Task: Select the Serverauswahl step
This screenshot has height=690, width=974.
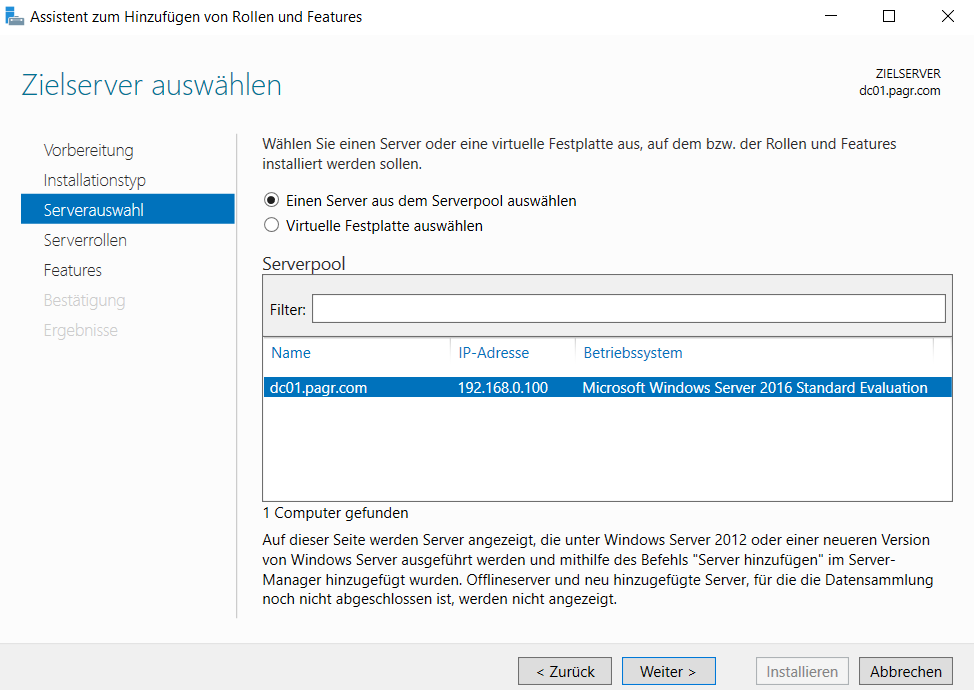Action: pyautogui.click(x=127, y=209)
